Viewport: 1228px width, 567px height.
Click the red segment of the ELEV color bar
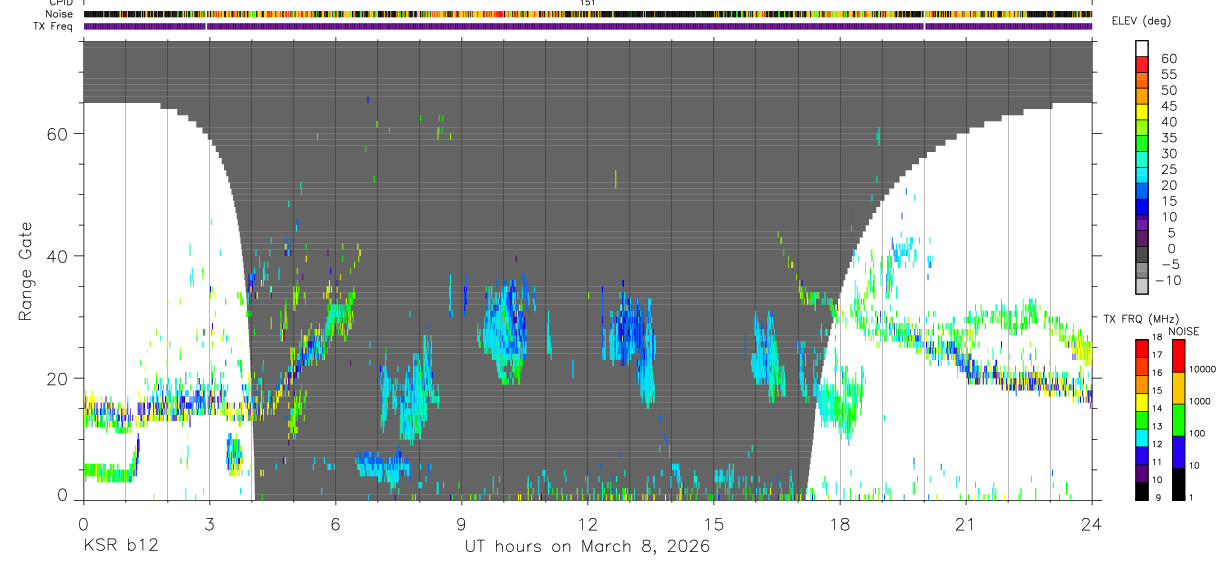pos(1142,64)
